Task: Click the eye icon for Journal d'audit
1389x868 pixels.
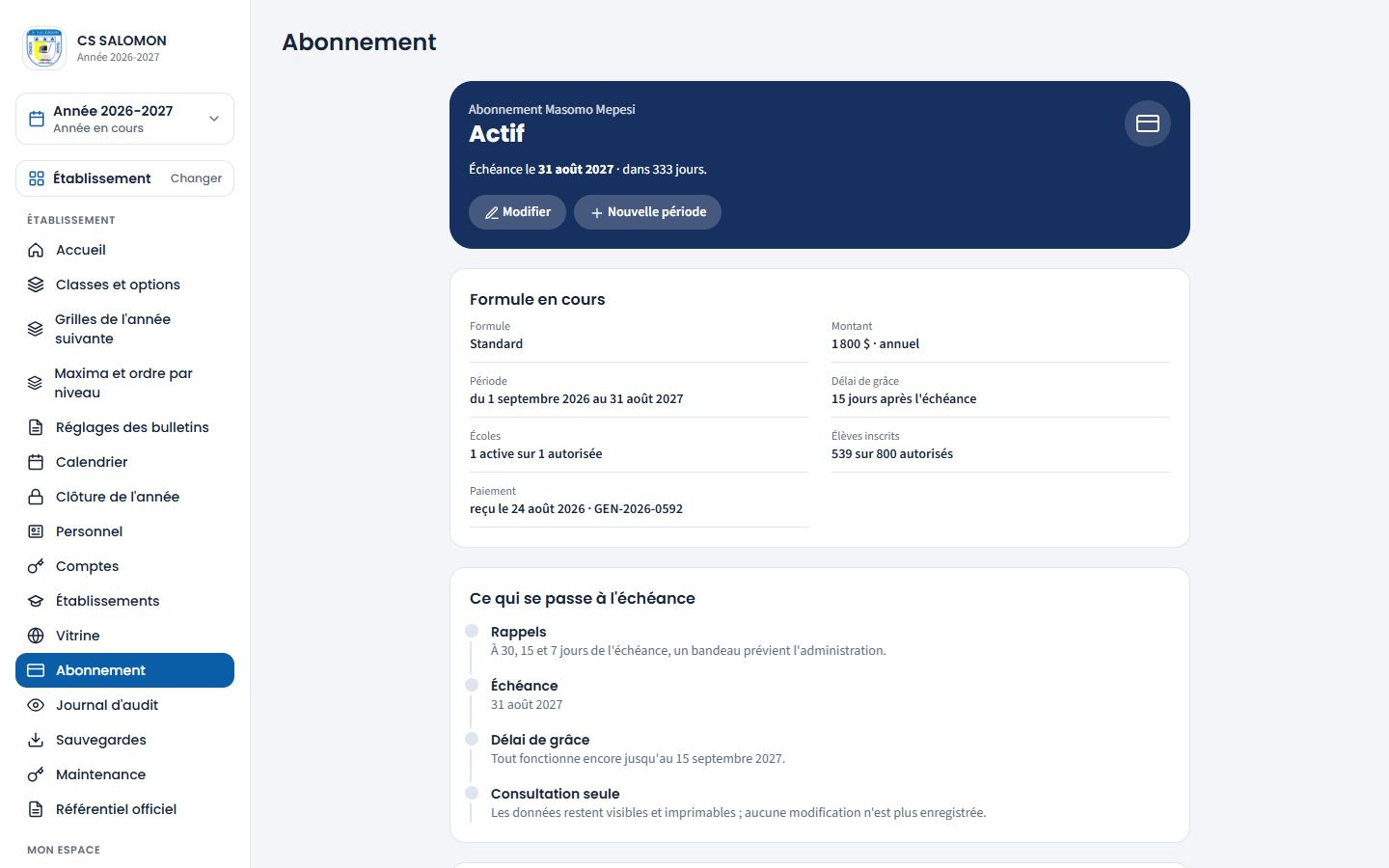Action: point(36,705)
